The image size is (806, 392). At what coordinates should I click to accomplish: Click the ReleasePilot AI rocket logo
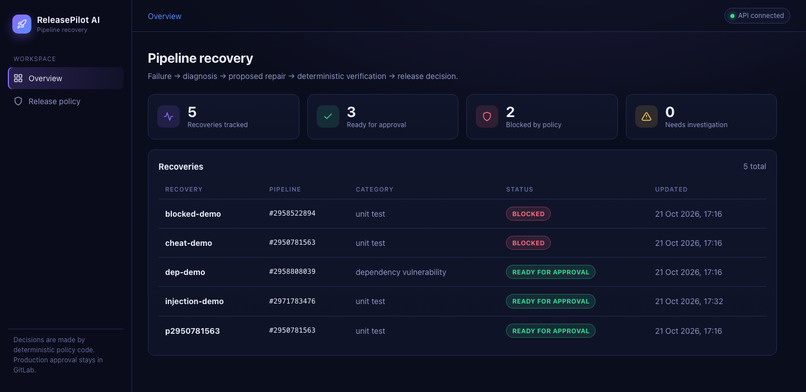22,24
